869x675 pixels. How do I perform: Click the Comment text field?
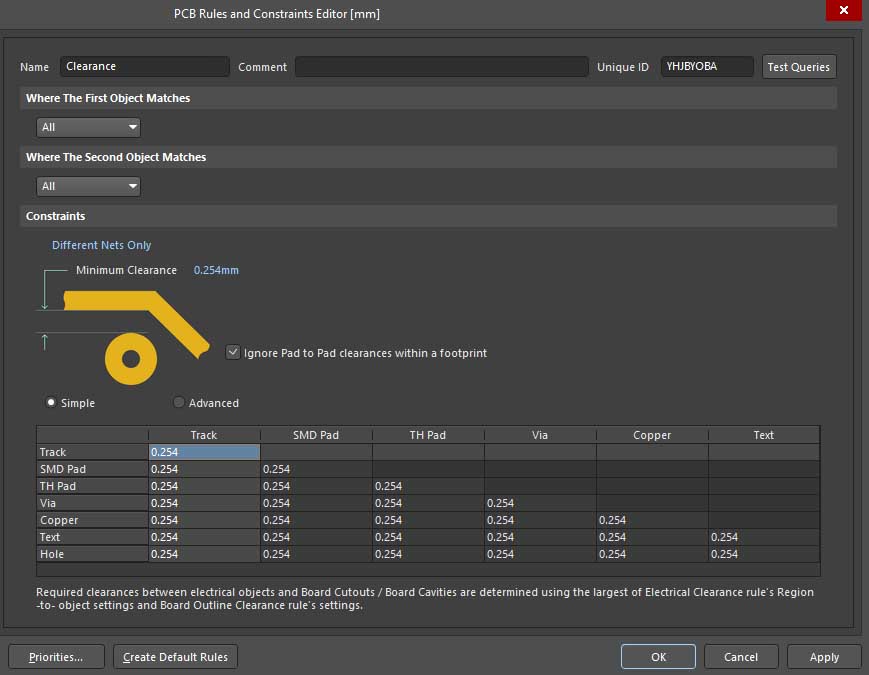[441, 67]
